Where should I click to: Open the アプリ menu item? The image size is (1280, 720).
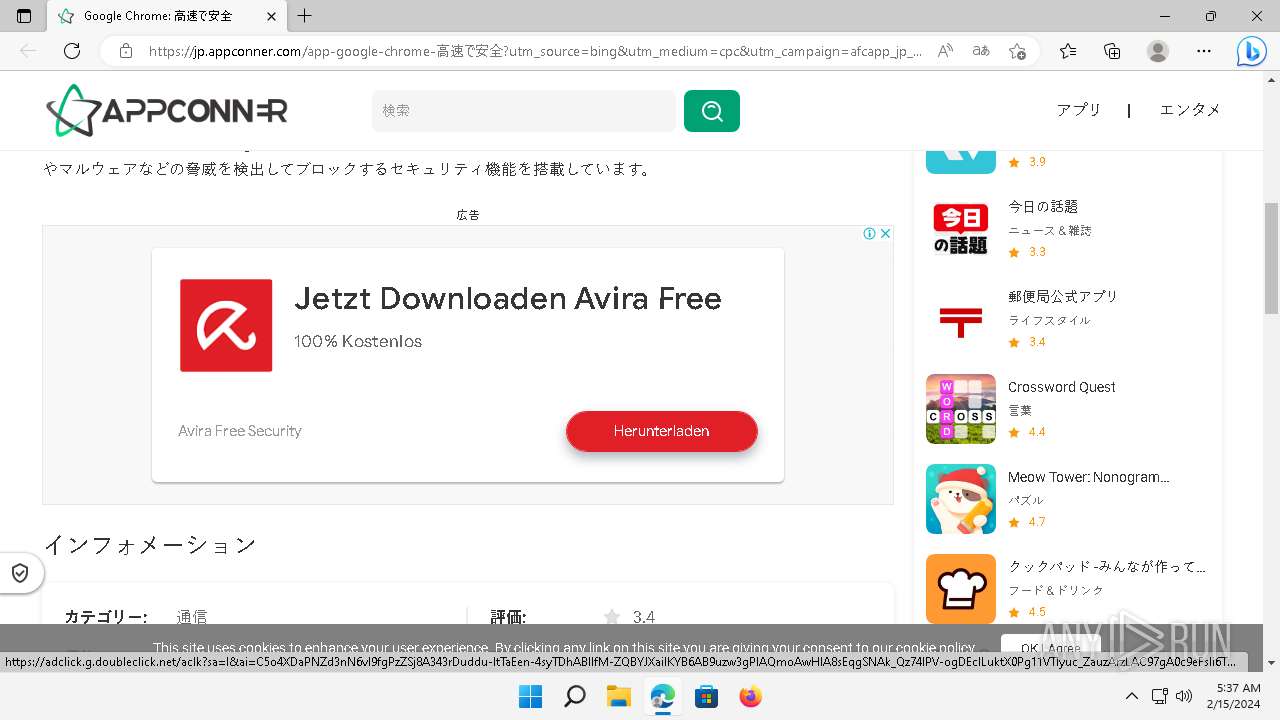pyautogui.click(x=1079, y=110)
